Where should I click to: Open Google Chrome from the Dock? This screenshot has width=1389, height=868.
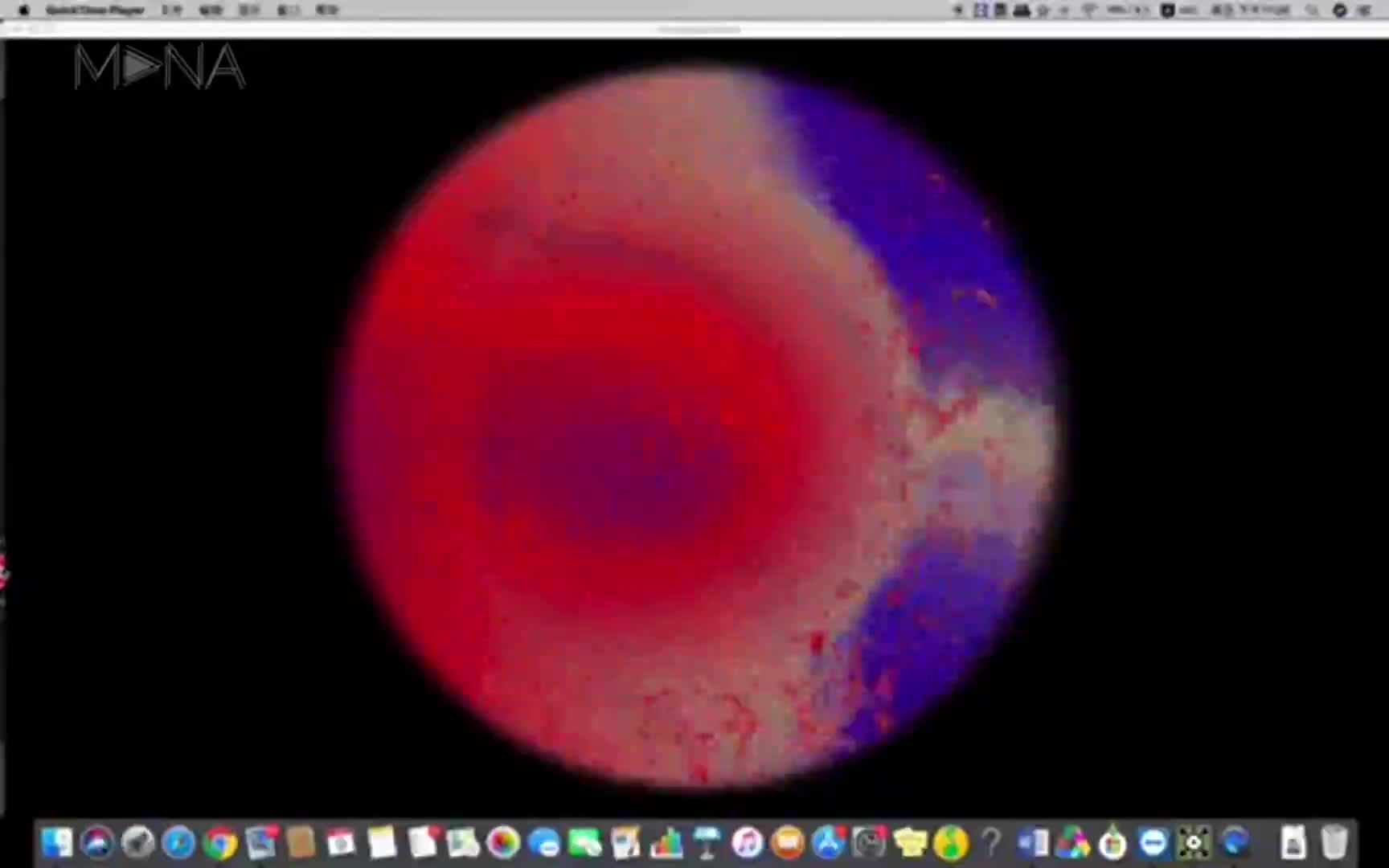click(x=219, y=843)
